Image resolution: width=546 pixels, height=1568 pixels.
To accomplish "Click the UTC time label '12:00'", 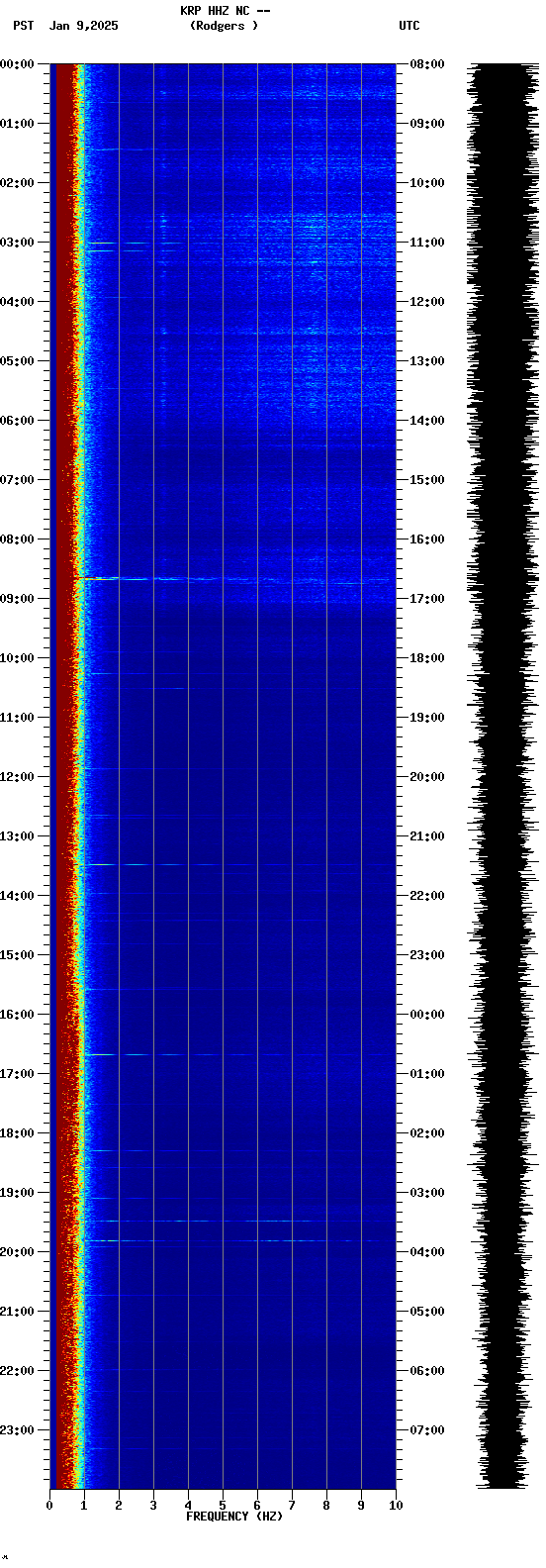I will (x=427, y=302).
